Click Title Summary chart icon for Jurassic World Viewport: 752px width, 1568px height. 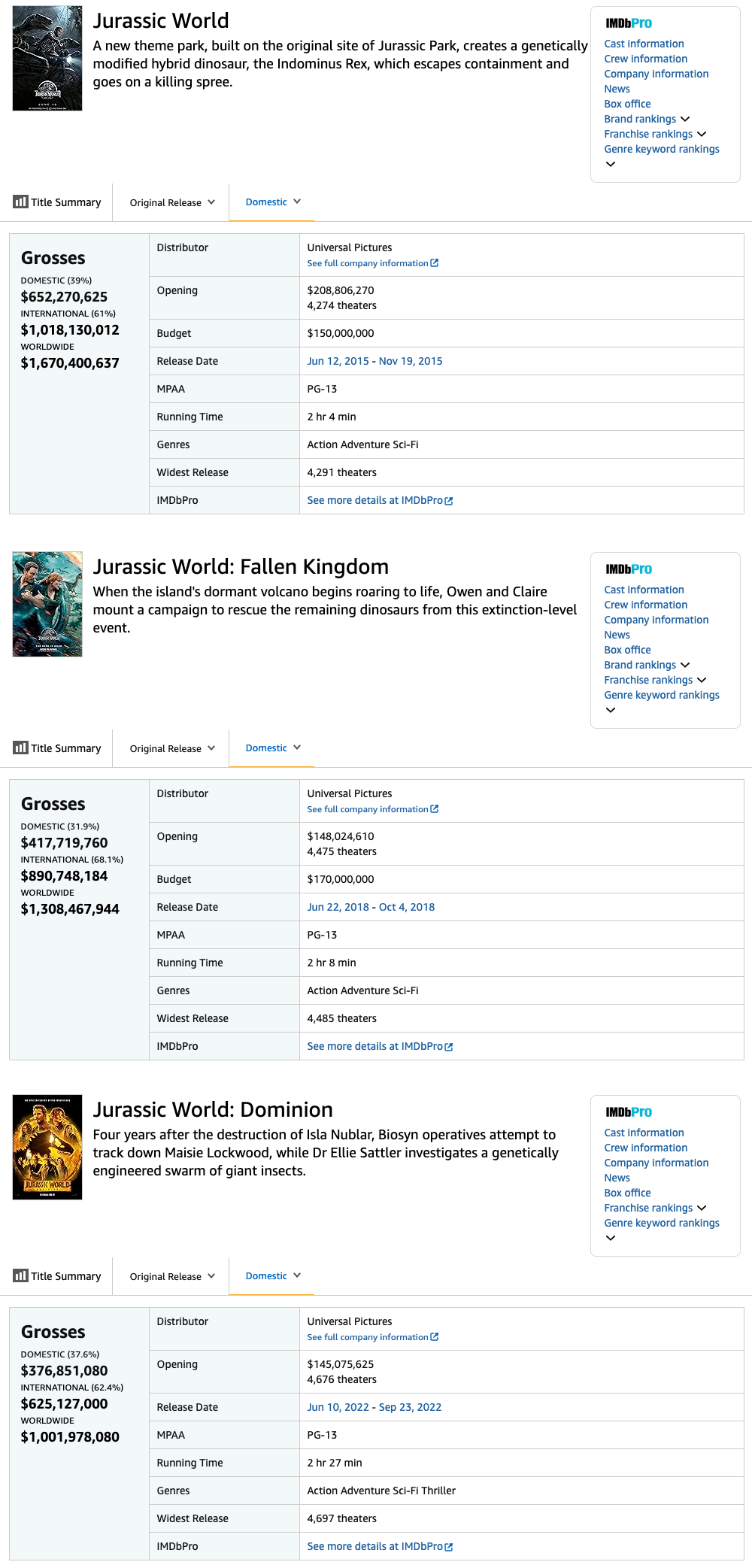click(x=20, y=202)
